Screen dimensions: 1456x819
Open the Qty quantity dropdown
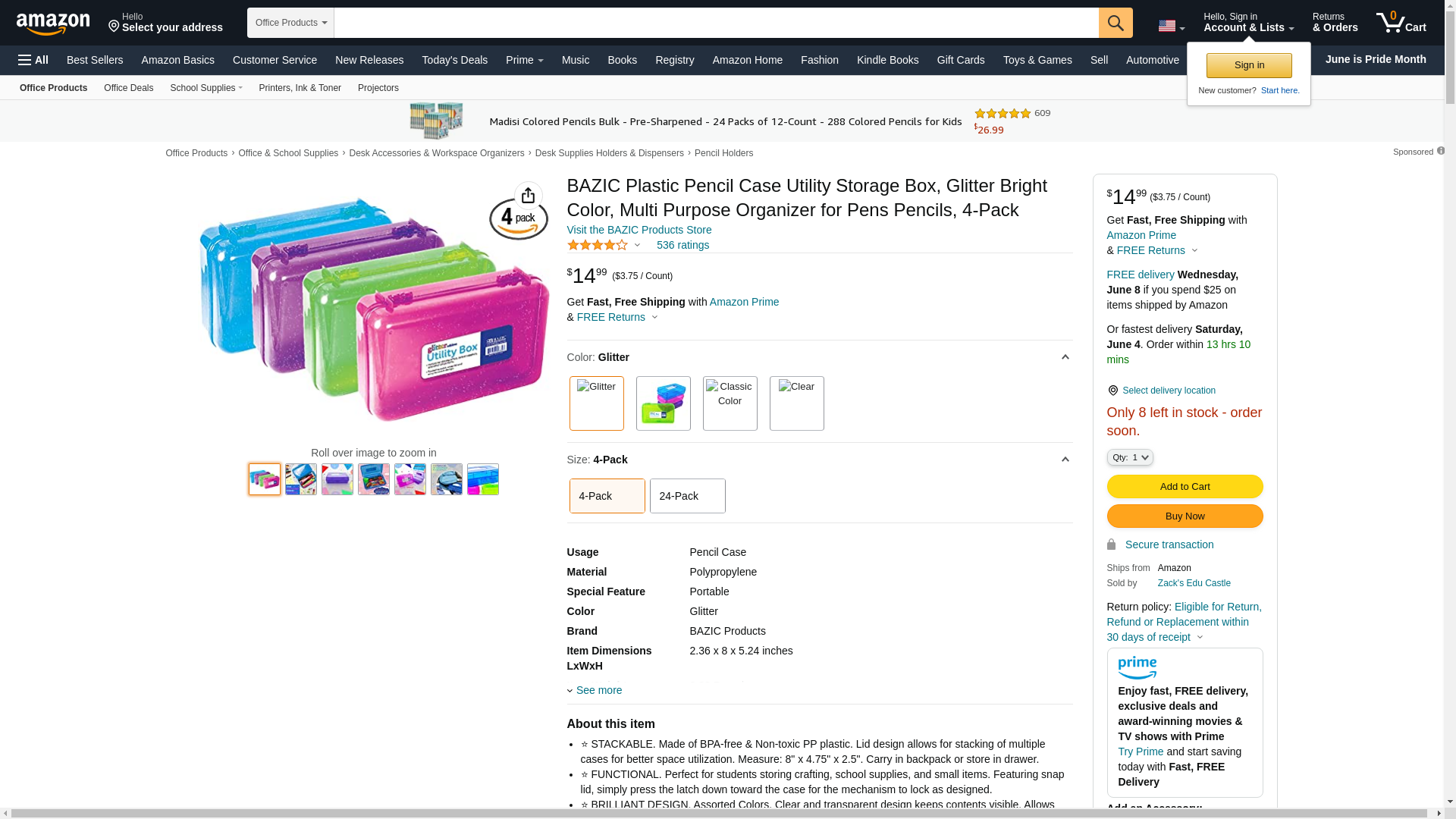pyautogui.click(x=1130, y=457)
